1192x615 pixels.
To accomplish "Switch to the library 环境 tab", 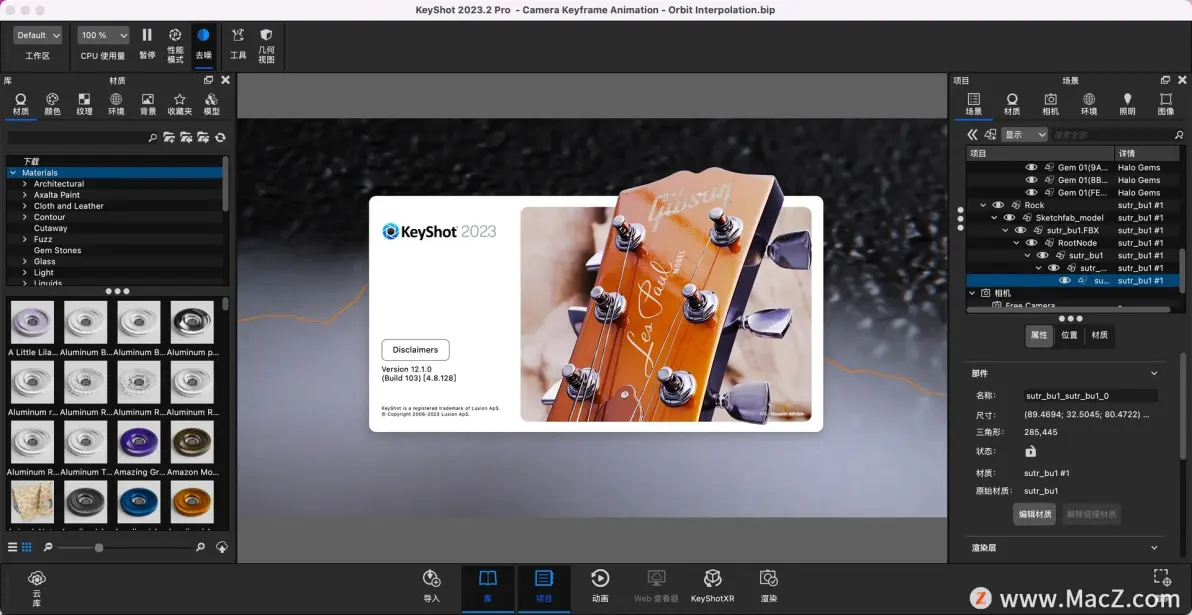I will pyautogui.click(x=116, y=105).
